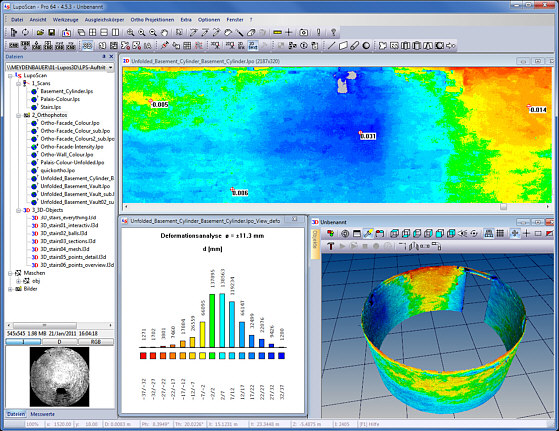Click the eraser tool icon

click(251, 32)
